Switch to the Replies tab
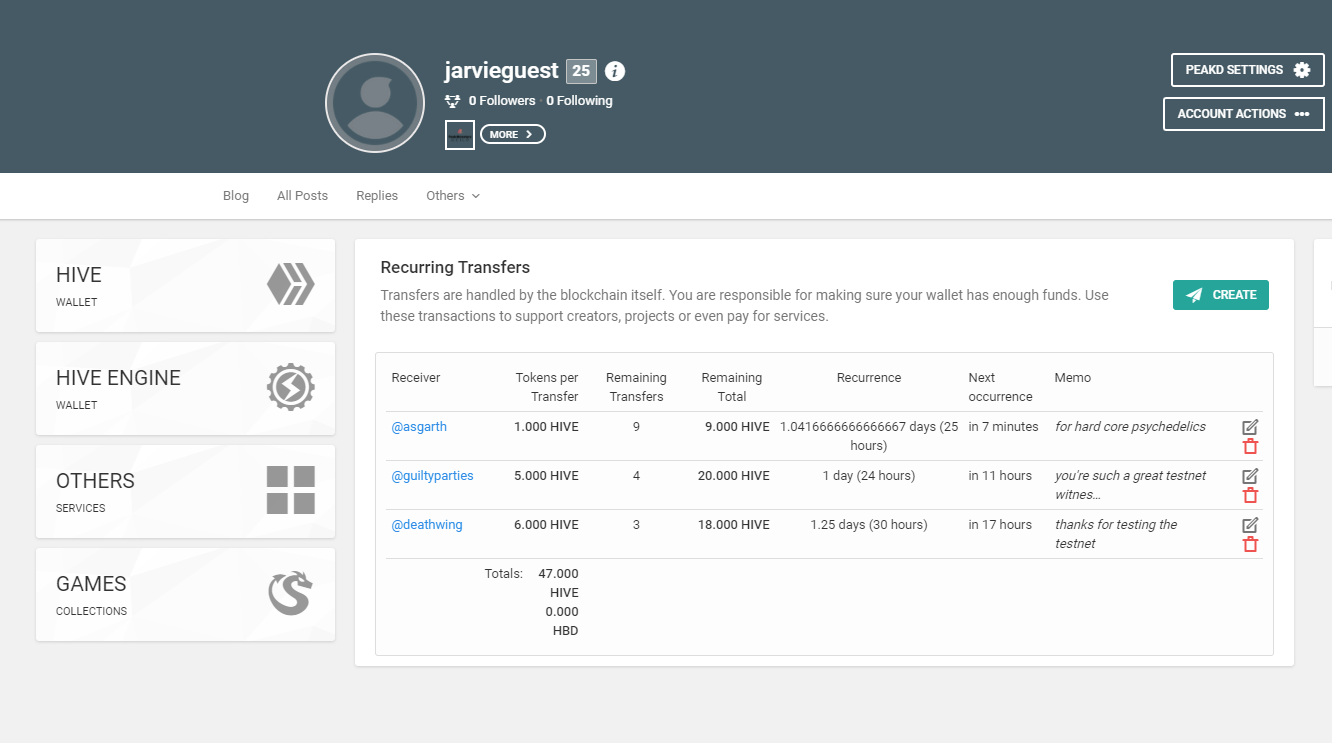The image size is (1332, 743). click(377, 196)
